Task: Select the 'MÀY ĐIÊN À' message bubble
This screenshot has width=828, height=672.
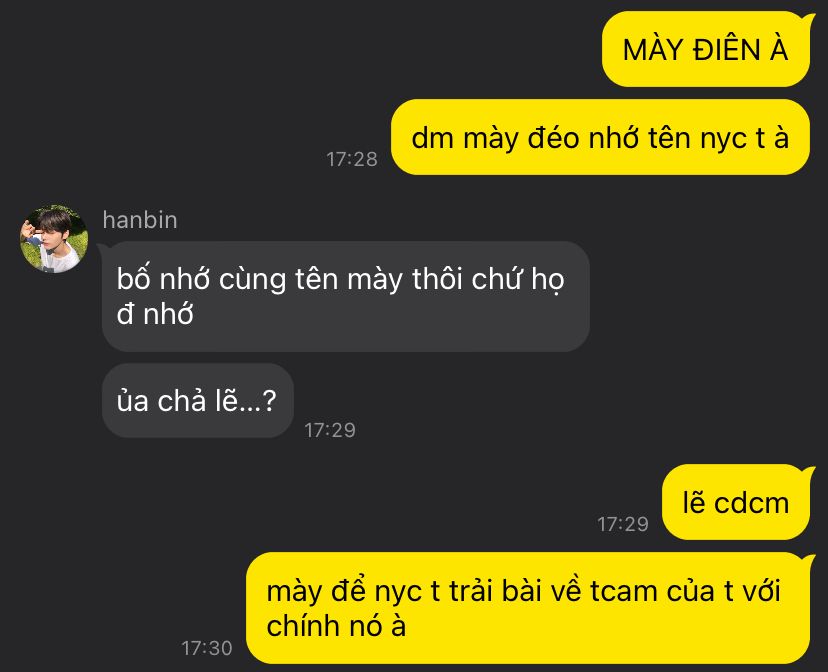Action: (x=705, y=49)
